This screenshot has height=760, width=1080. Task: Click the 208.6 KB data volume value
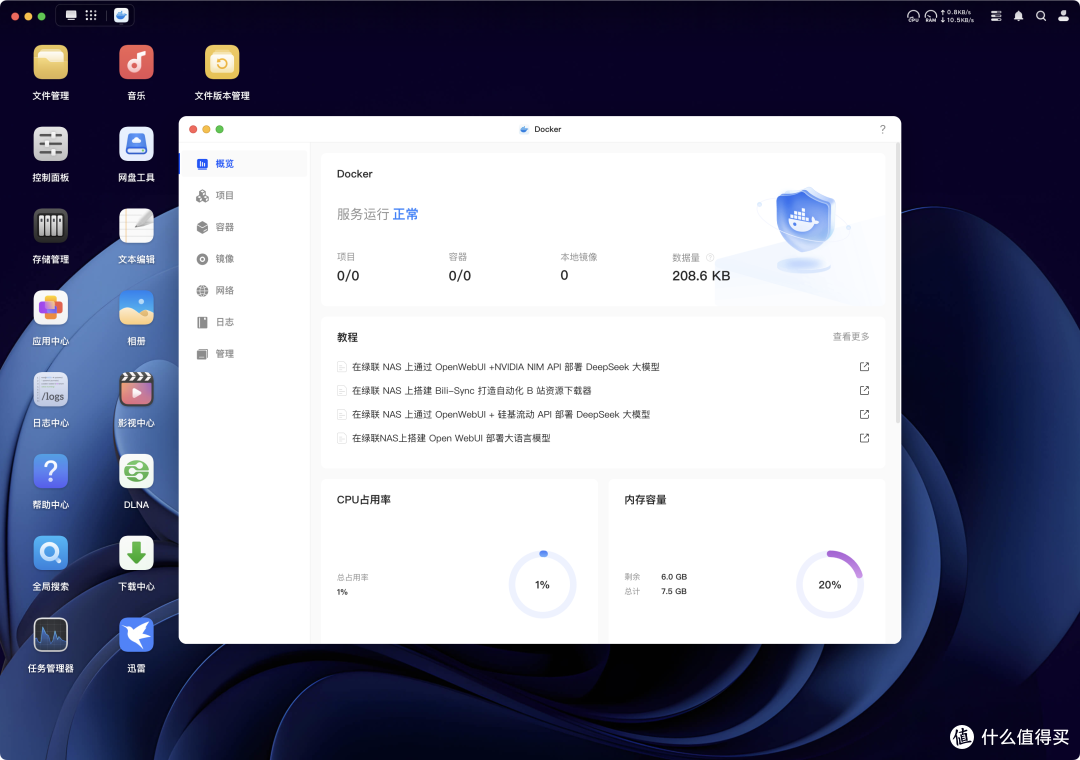(x=700, y=276)
